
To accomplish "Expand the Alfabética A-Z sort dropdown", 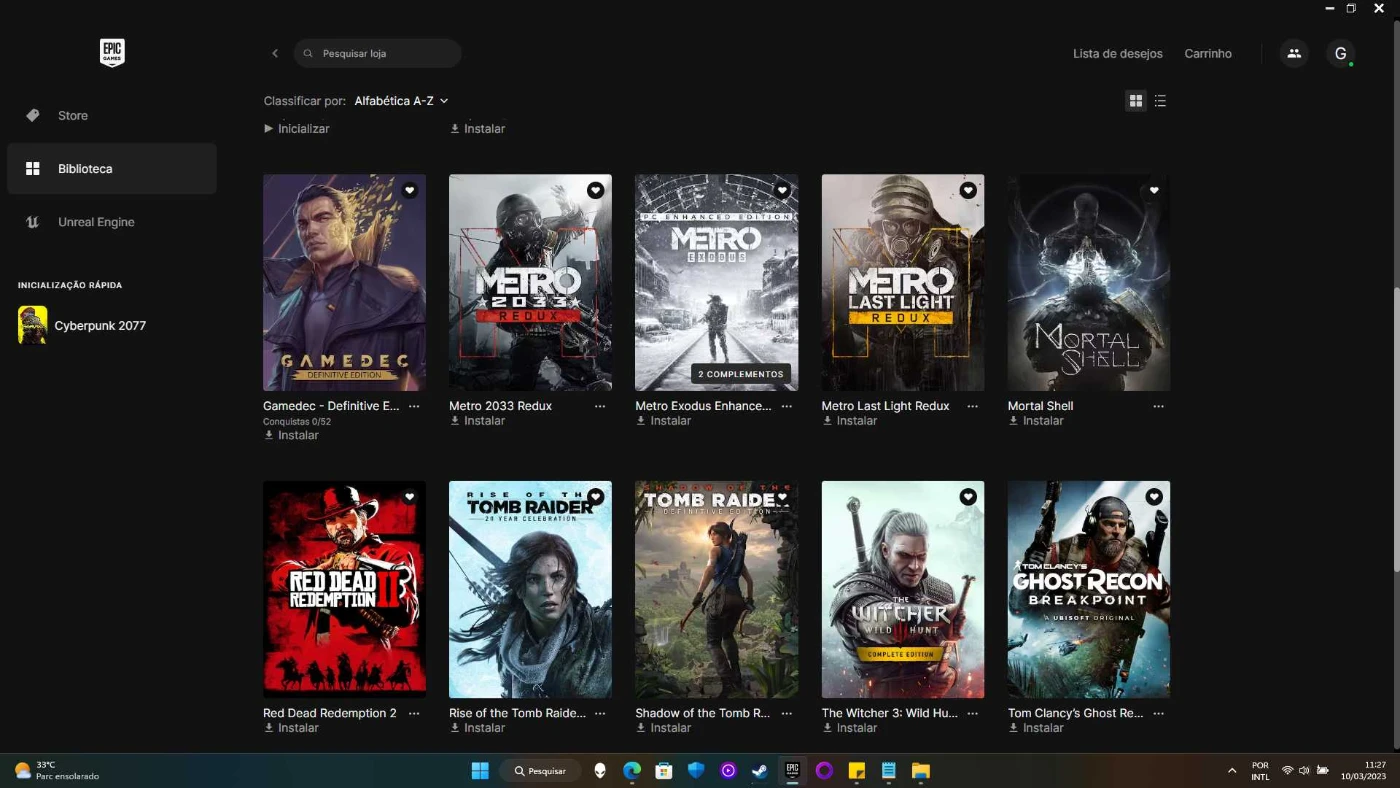I will tap(401, 101).
